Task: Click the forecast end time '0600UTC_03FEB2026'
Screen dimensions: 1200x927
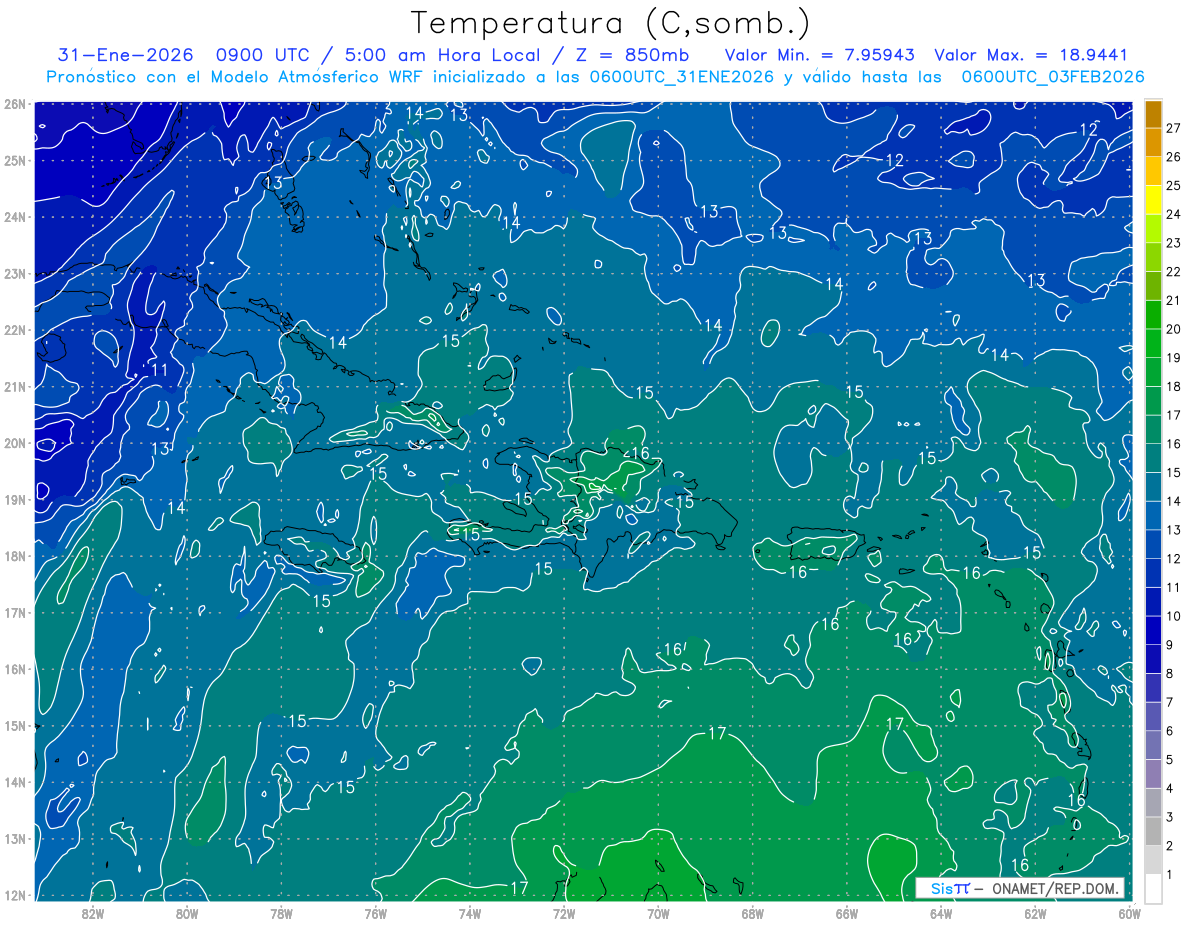Action: tap(1053, 77)
